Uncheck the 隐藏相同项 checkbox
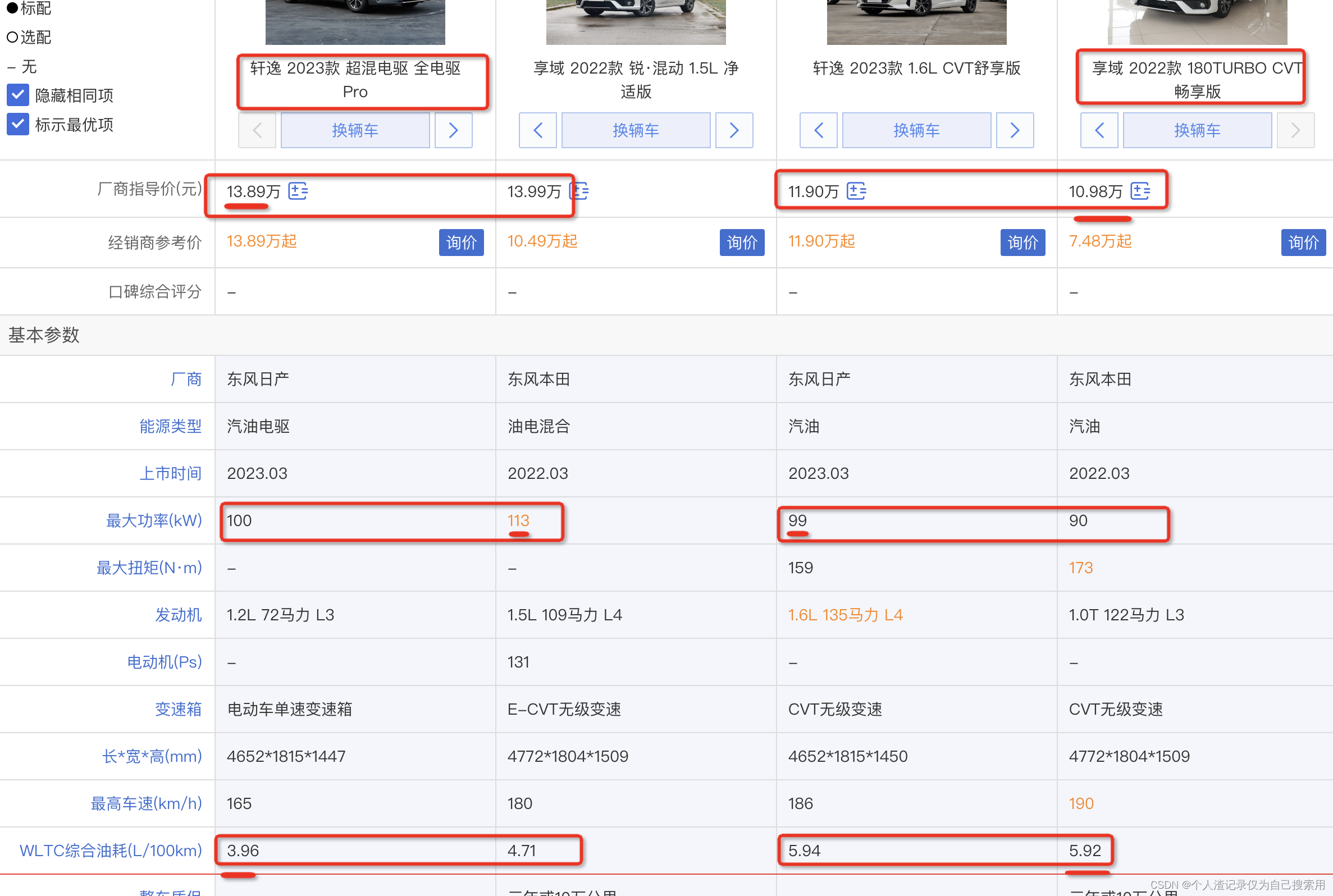 [19, 95]
